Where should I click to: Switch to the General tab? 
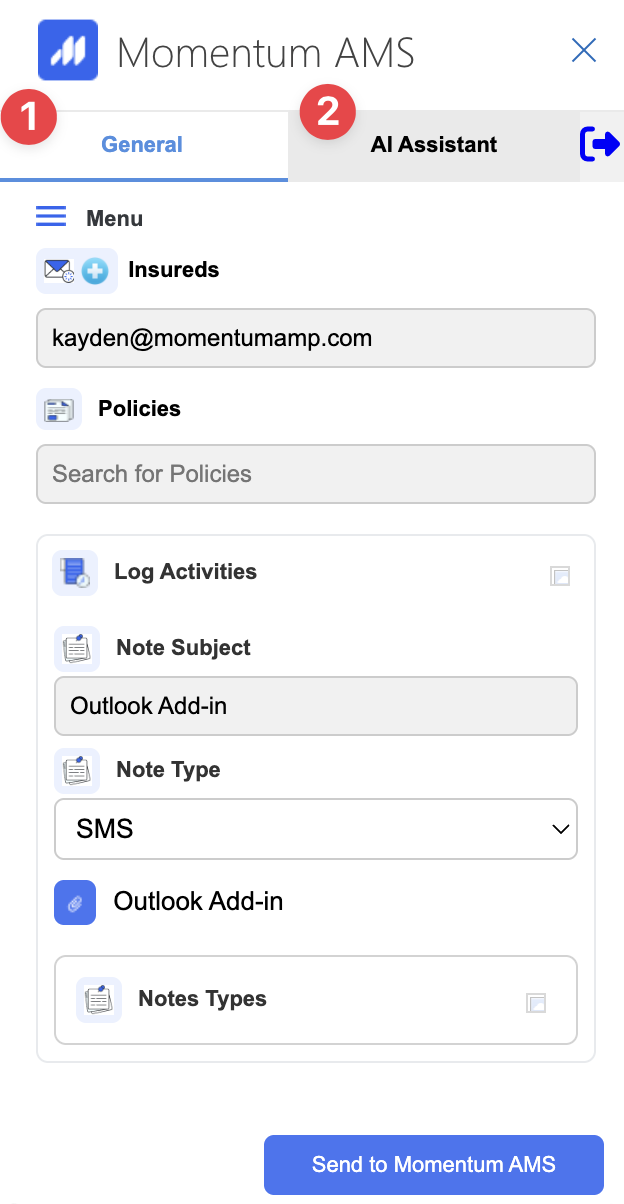(143, 145)
